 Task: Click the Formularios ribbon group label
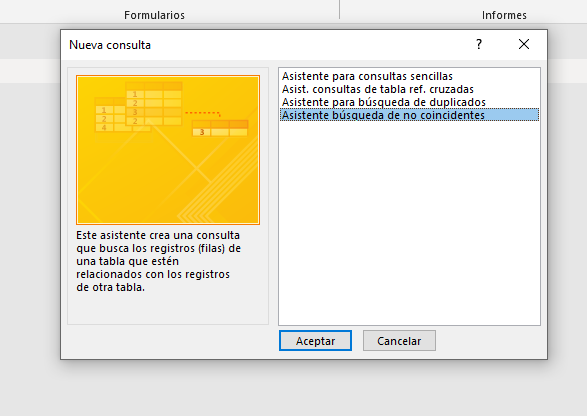(x=154, y=15)
